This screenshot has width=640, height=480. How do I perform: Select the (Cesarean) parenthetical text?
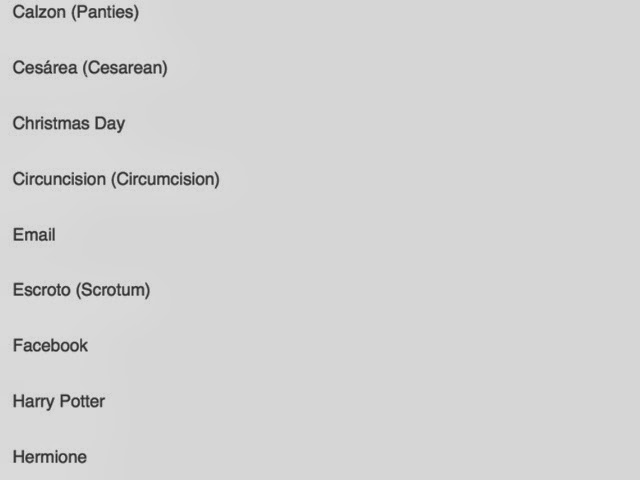pos(125,68)
